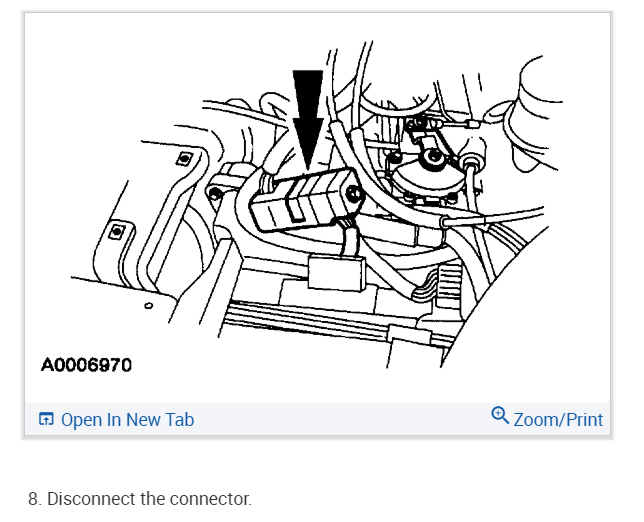
Task: Click the word connector in step 8
Action: coord(210,499)
